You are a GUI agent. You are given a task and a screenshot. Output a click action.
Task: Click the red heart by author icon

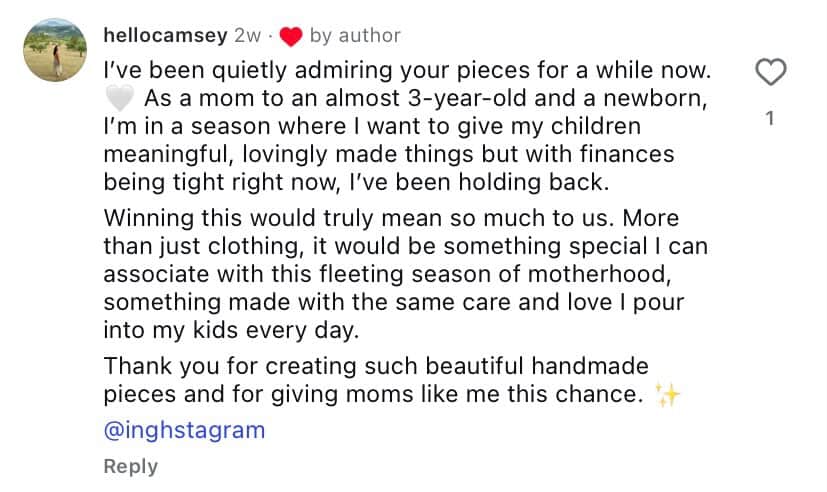[291, 37]
